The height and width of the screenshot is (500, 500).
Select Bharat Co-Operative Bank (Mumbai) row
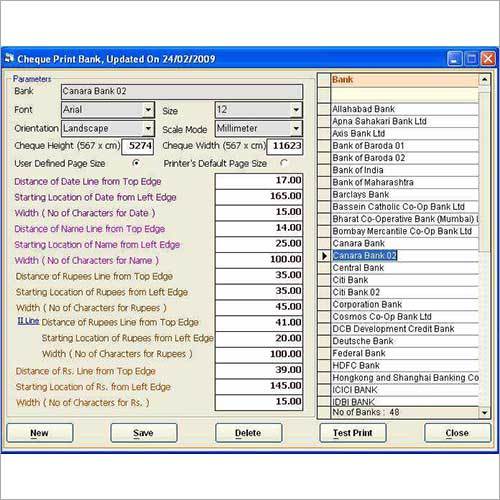point(405,219)
